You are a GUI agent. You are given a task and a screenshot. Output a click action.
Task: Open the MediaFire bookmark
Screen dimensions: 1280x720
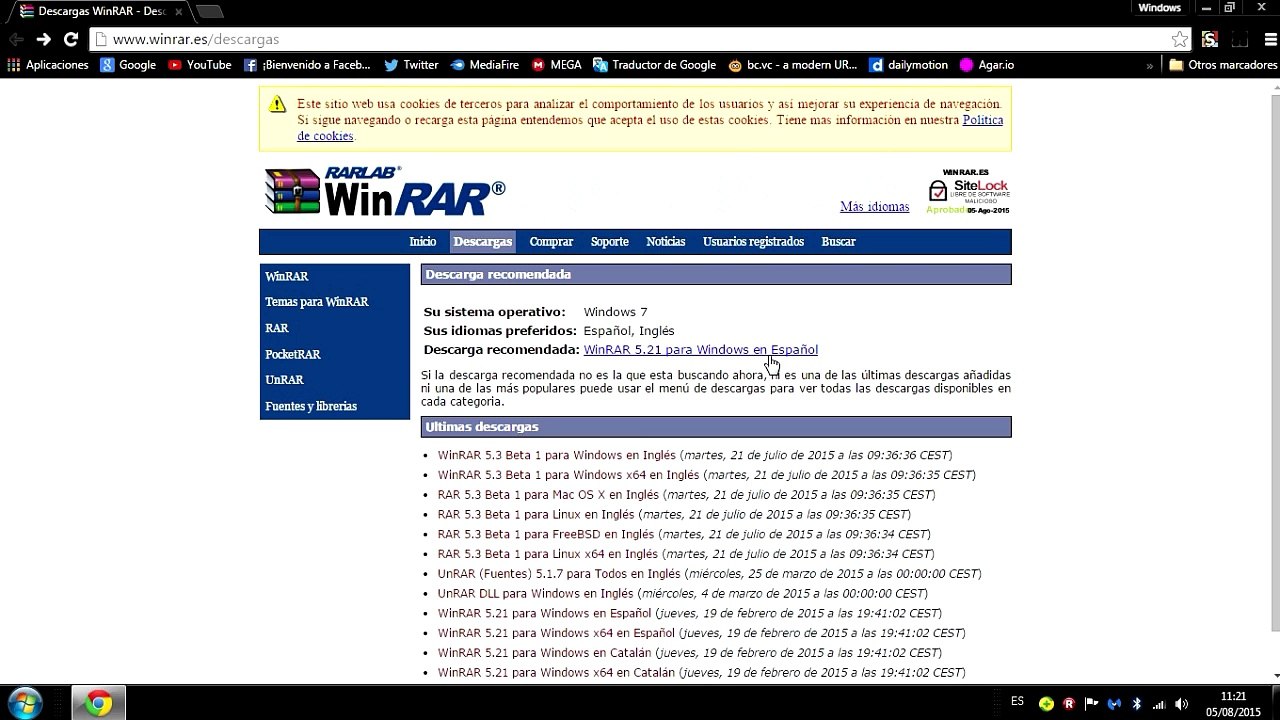485,65
